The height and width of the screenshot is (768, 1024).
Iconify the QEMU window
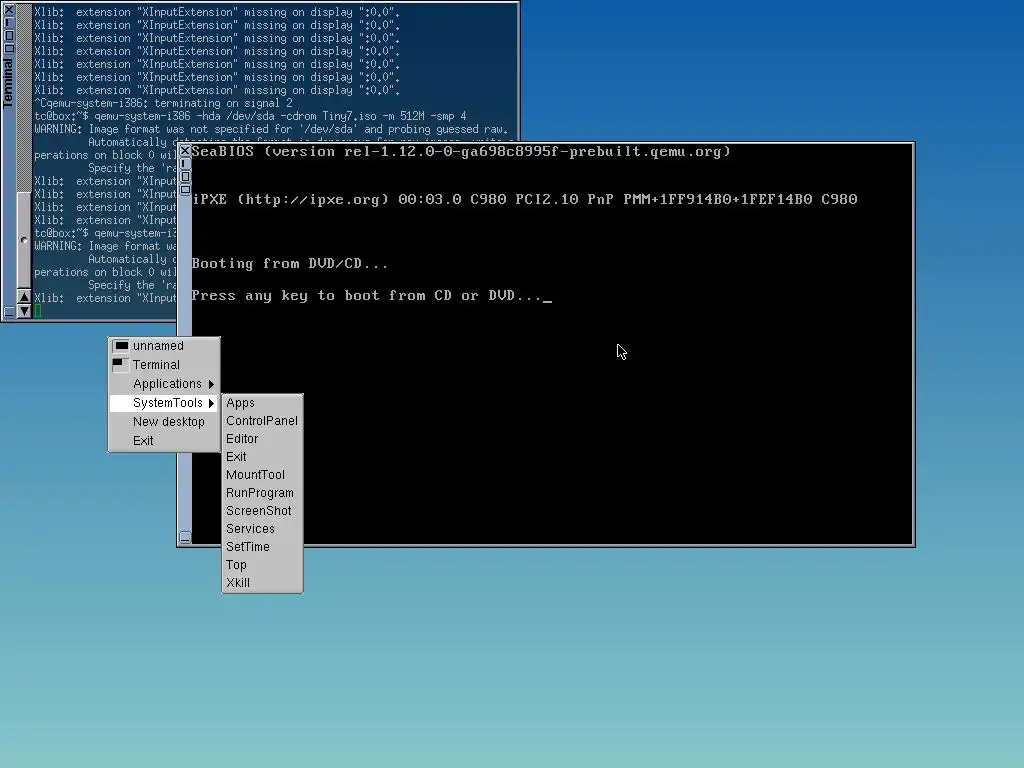[x=185, y=164]
